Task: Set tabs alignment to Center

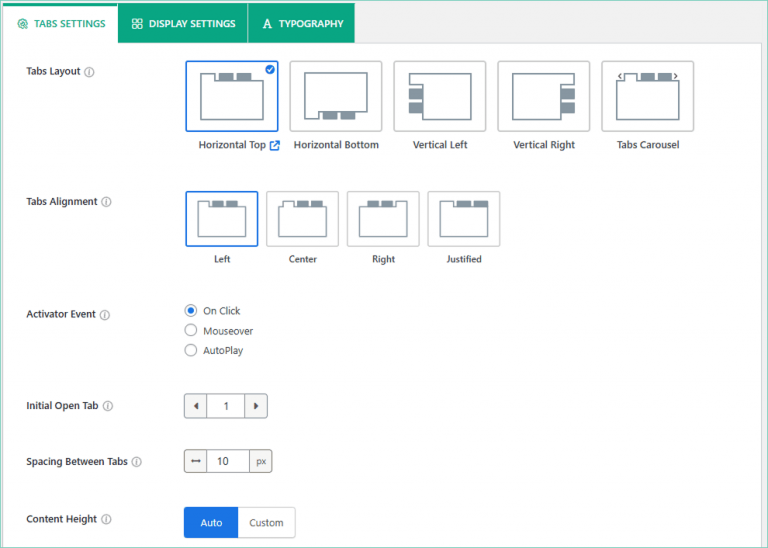Action: [302, 219]
